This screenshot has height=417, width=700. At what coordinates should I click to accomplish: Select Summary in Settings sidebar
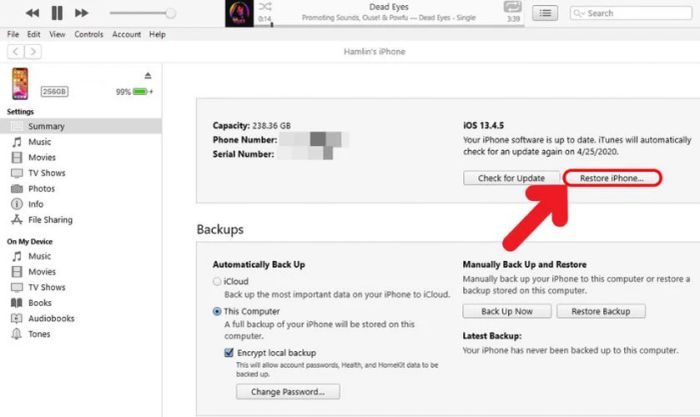pos(81,126)
